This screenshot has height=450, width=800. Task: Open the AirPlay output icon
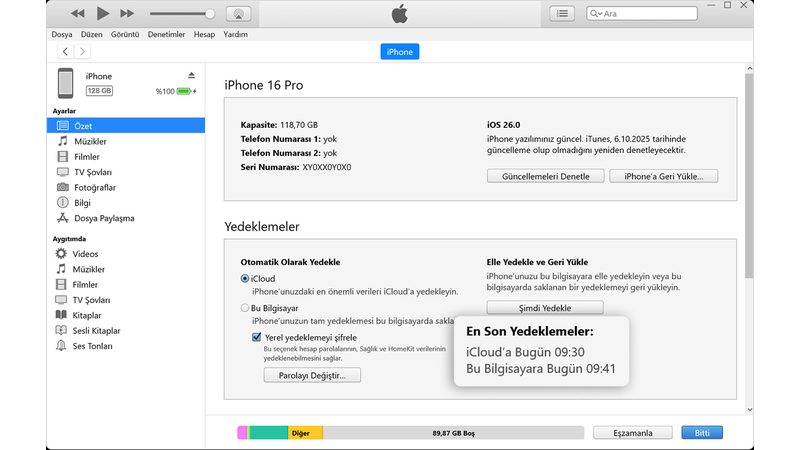coord(238,14)
